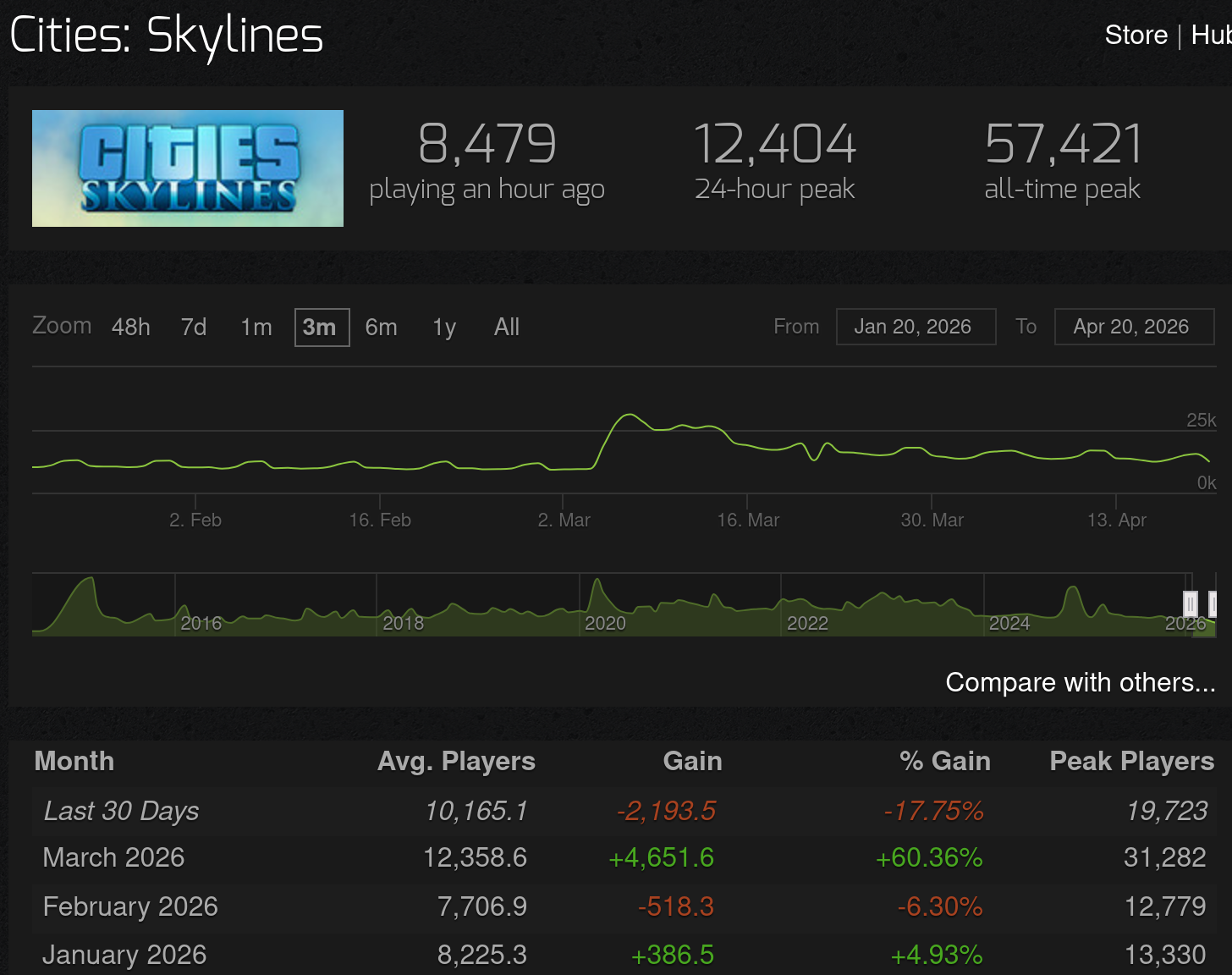Image resolution: width=1232 pixels, height=975 pixels.
Task: Select the 3m zoom range
Action: pyautogui.click(x=322, y=328)
